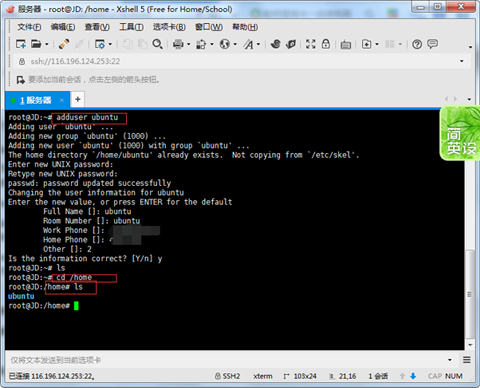The image size is (480, 388).
Task: Click the 21,16 cursor position text
Action: click(347, 376)
